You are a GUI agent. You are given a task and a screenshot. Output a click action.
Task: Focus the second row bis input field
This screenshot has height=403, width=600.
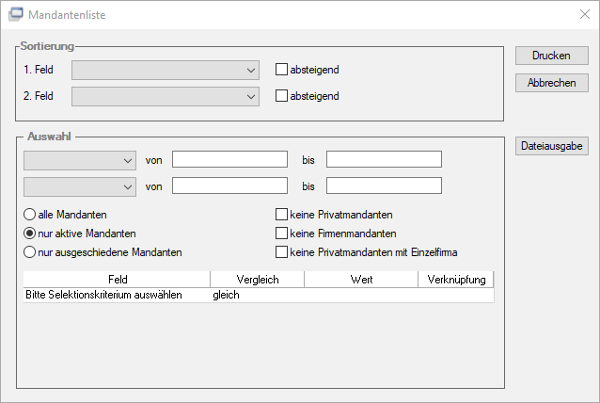pyautogui.click(x=384, y=186)
